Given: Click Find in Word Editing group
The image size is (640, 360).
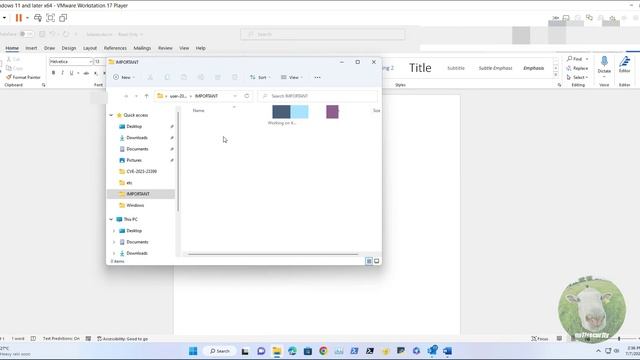Looking at the screenshot, I should pyautogui.click(x=574, y=59).
